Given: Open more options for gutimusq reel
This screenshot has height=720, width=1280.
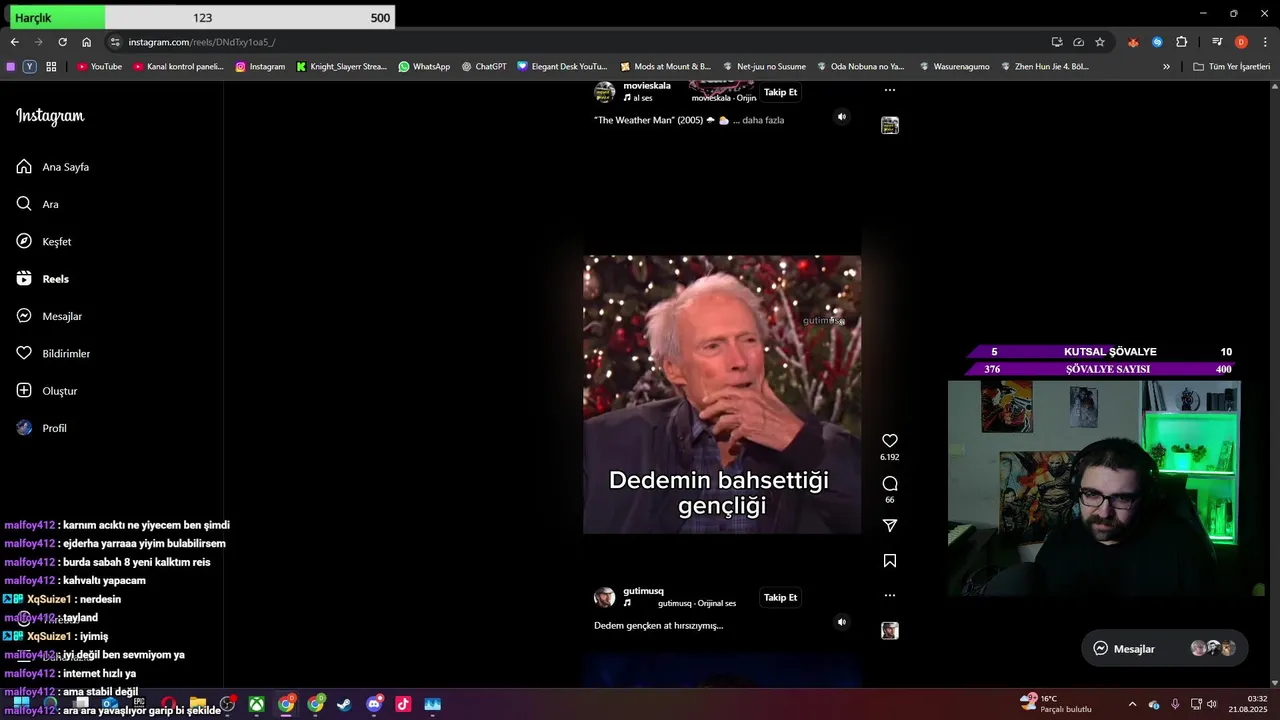Looking at the screenshot, I should click(889, 595).
